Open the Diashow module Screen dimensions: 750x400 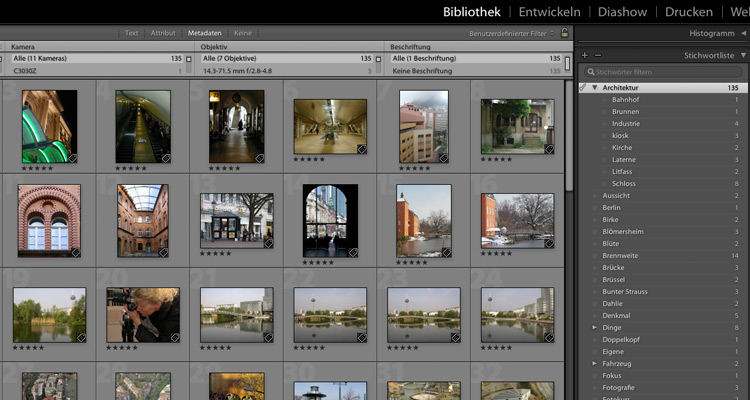[622, 12]
